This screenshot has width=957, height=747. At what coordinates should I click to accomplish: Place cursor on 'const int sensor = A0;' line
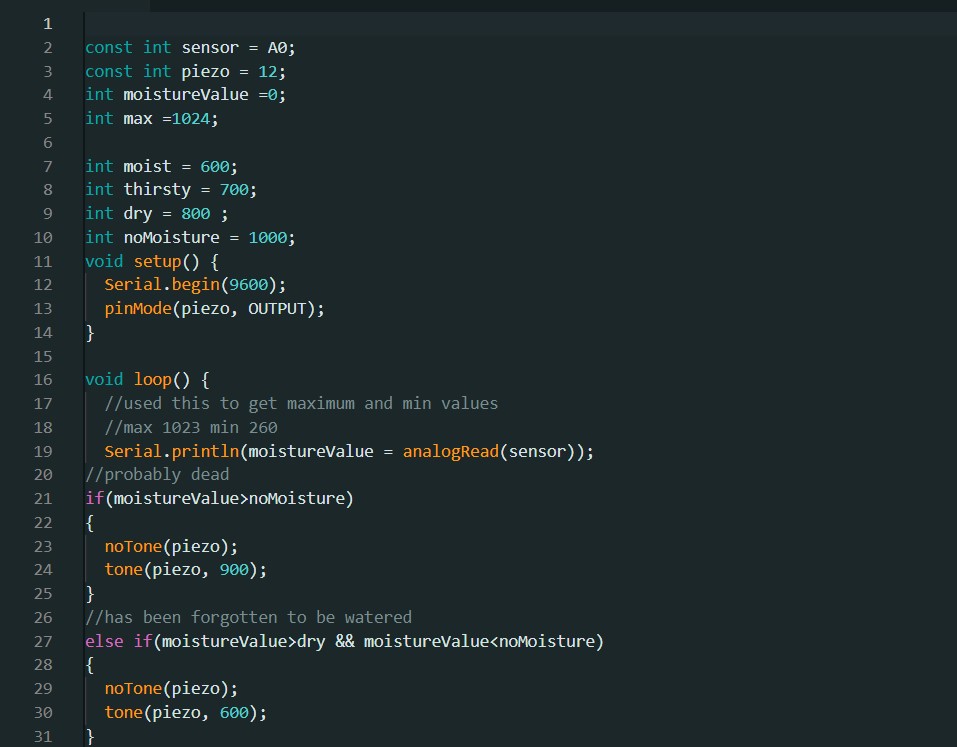pyautogui.click(x=190, y=48)
